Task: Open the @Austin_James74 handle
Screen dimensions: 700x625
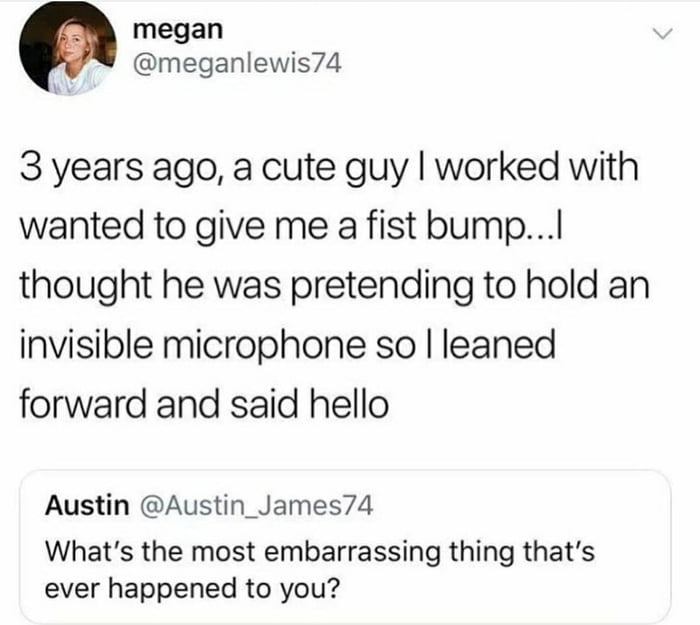Action: (257, 506)
